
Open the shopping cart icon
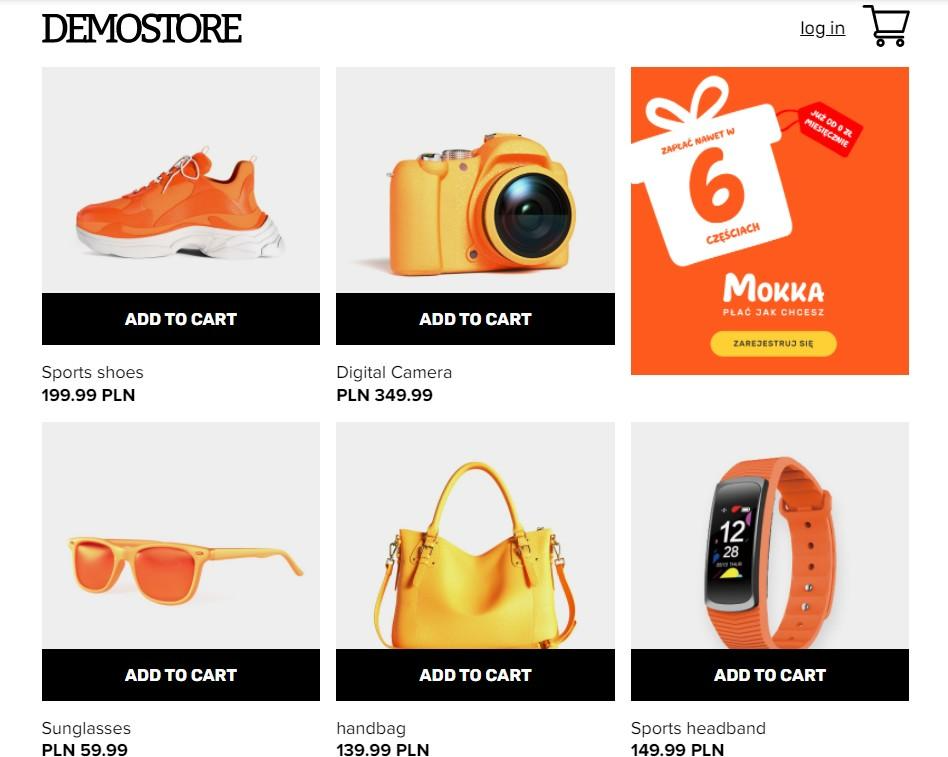(x=886, y=25)
